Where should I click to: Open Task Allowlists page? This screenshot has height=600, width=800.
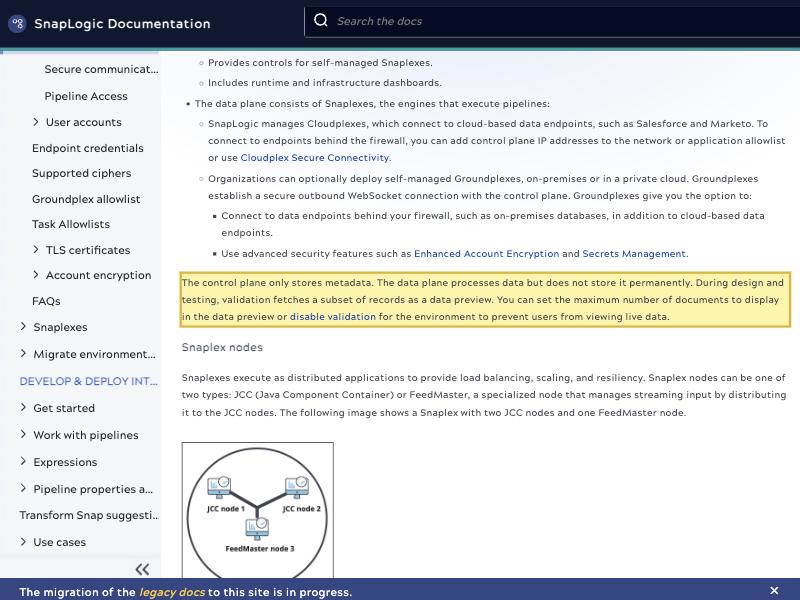pos(70,224)
